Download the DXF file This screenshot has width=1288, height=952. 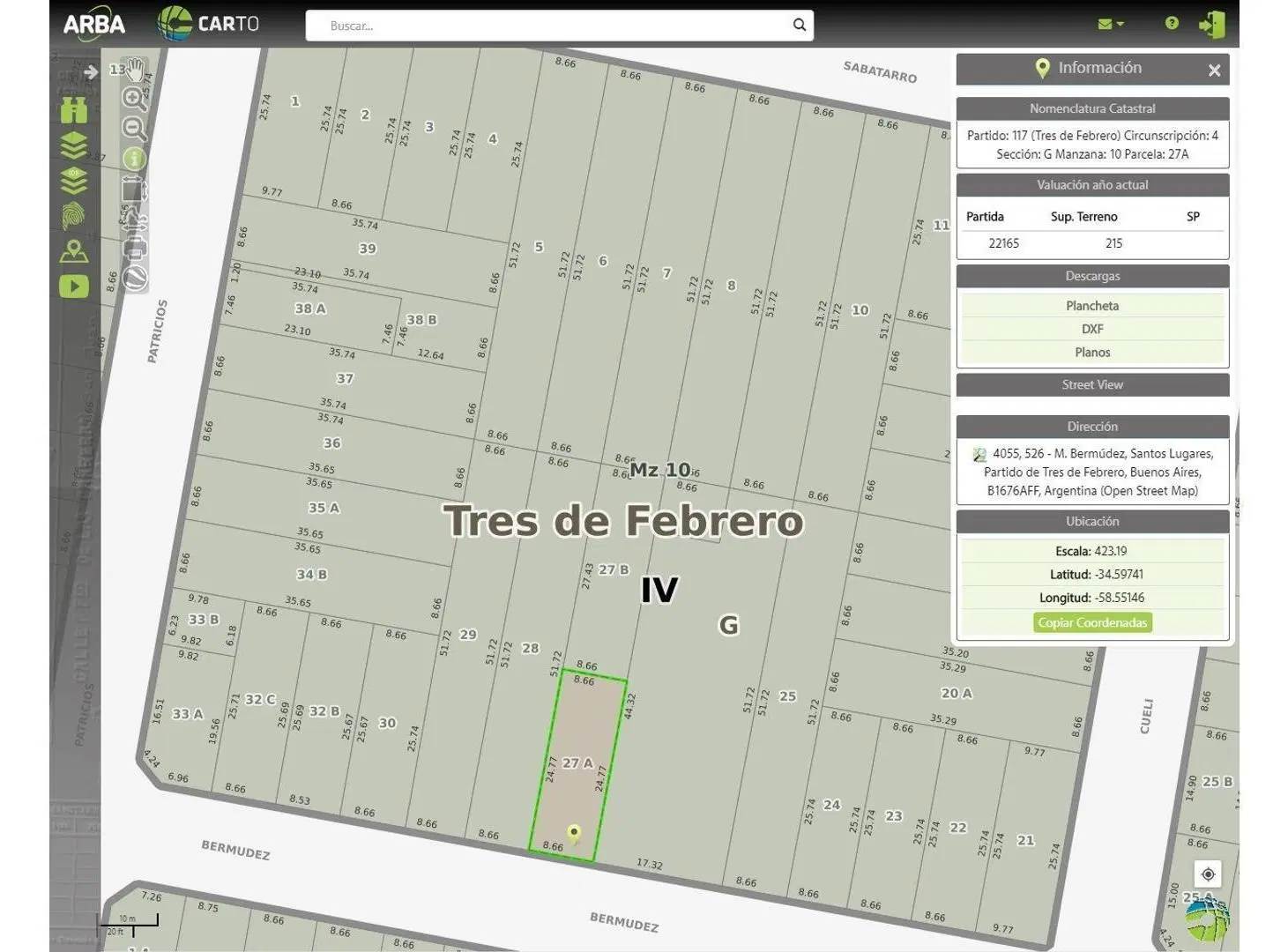point(1092,329)
